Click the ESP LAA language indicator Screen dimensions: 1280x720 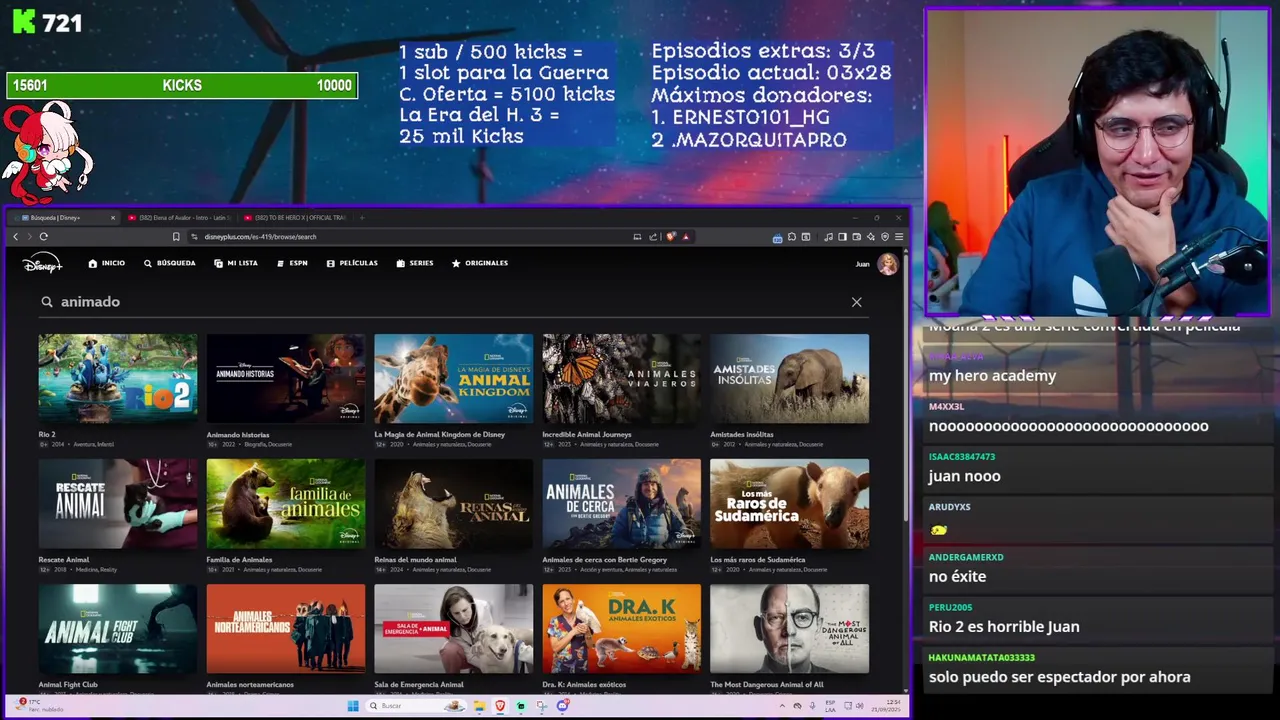(x=830, y=706)
